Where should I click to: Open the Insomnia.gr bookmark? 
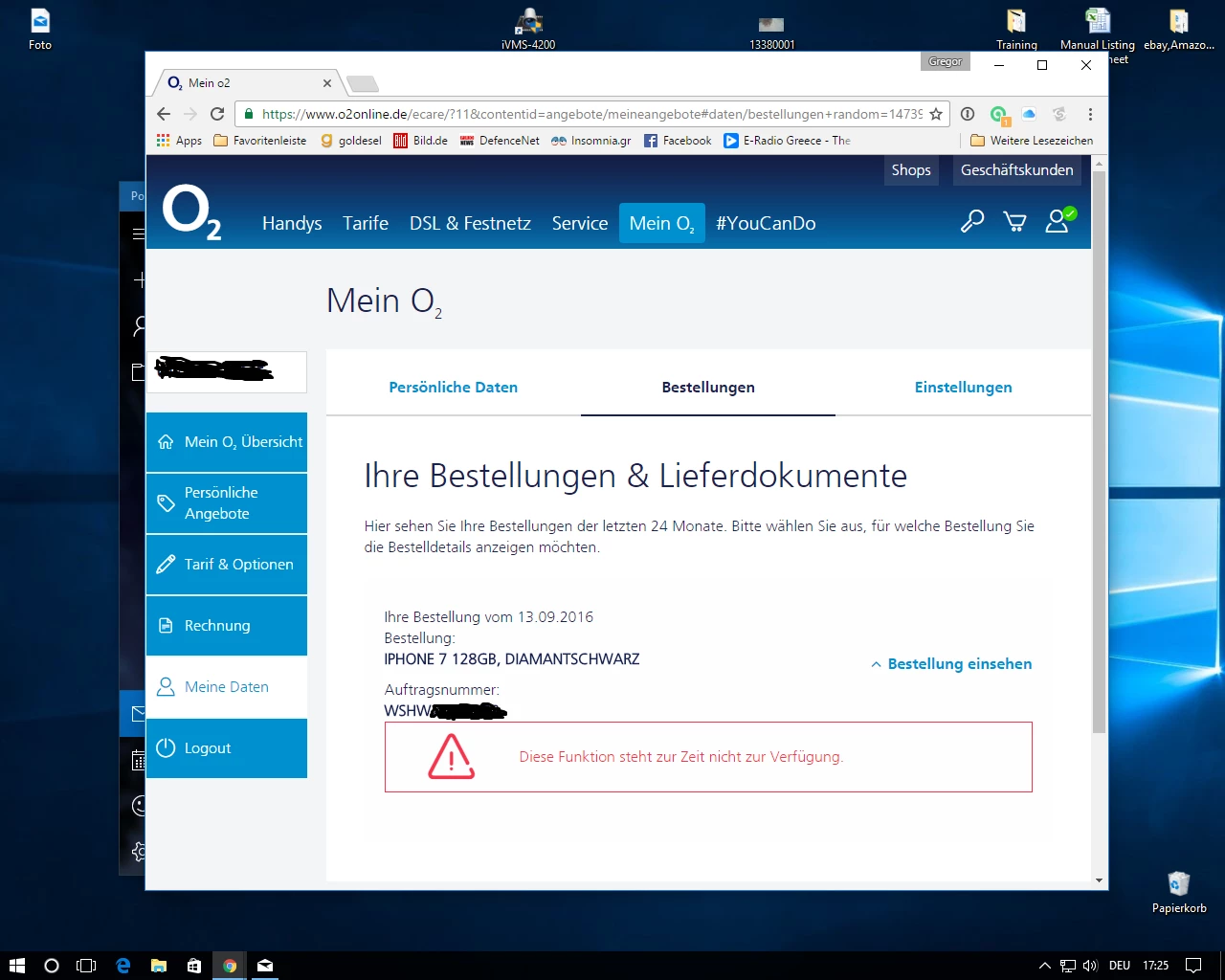591,141
